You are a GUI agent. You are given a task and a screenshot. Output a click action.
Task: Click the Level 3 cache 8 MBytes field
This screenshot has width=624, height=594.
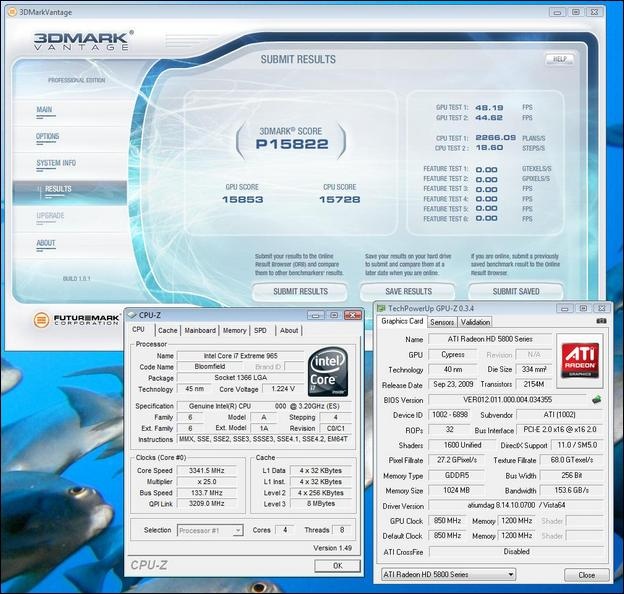point(321,504)
